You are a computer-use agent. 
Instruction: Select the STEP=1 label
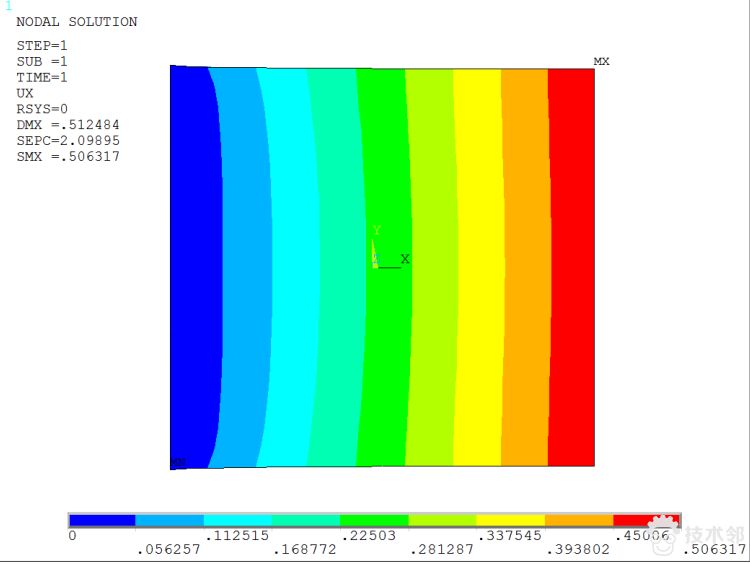click(x=42, y=46)
